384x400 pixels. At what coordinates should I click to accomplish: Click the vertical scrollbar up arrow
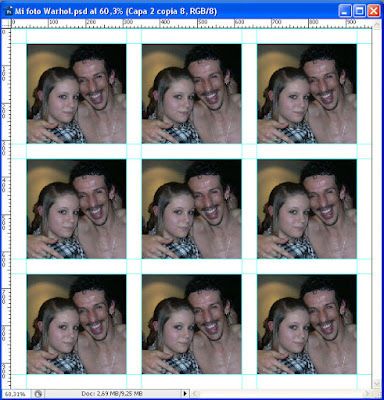[377, 24]
